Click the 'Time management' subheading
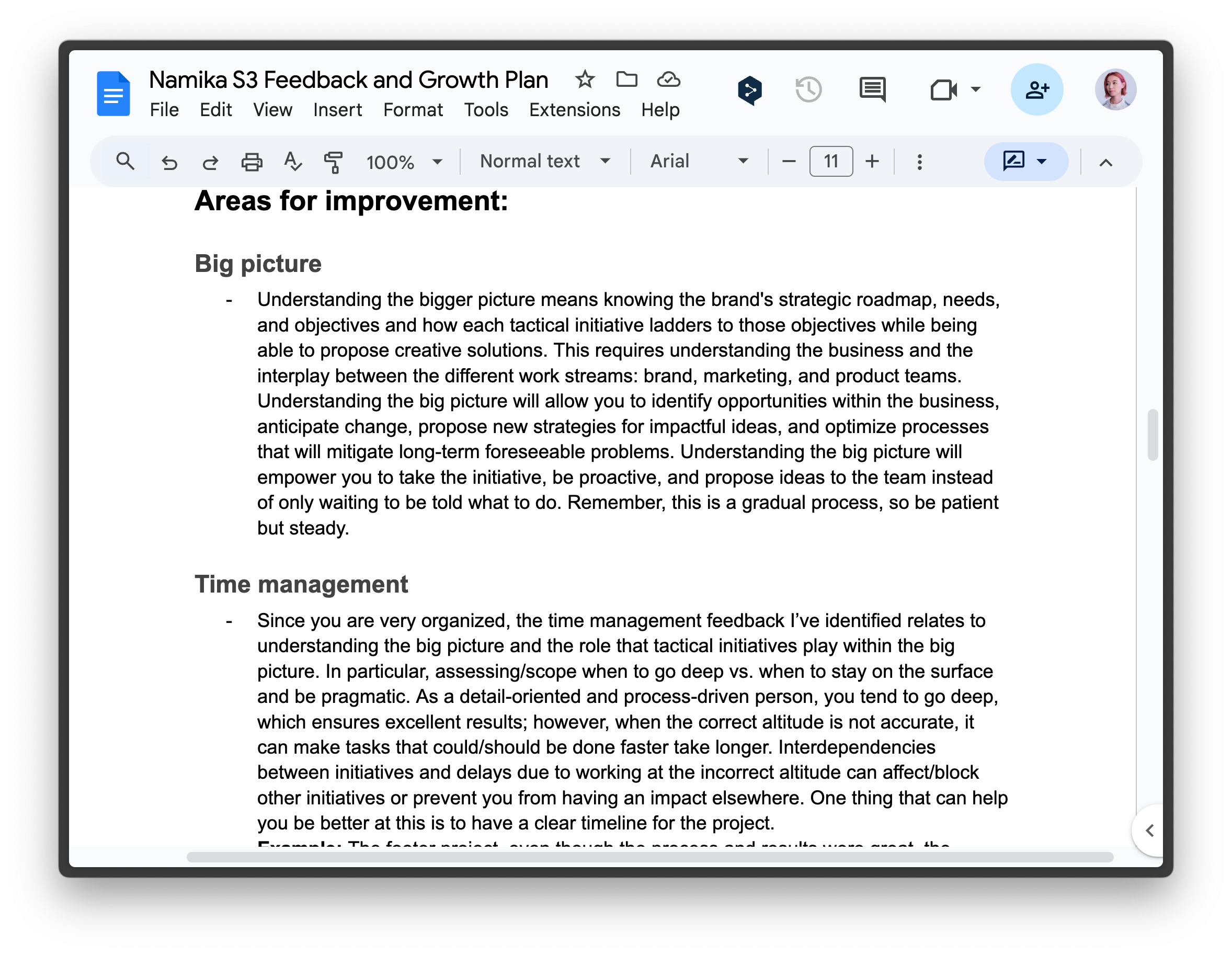Viewport: 1232px width, 955px height. point(301,584)
